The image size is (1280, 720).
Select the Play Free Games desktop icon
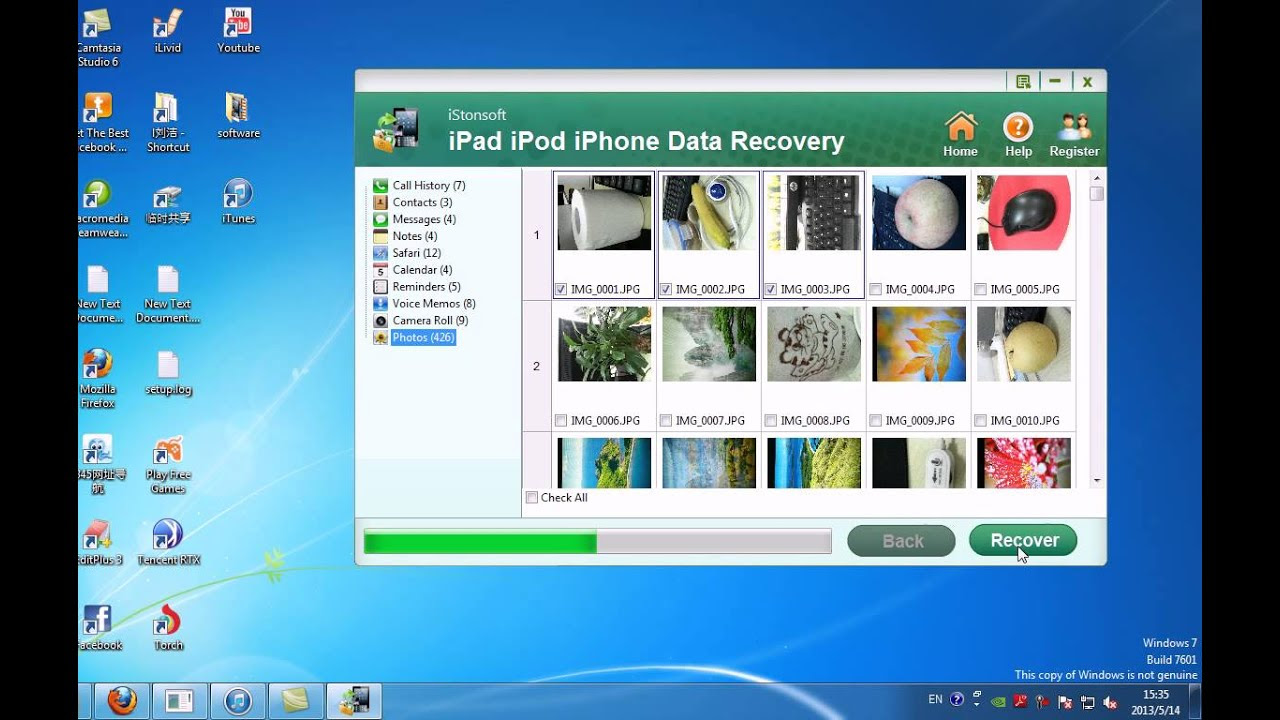[x=168, y=465]
